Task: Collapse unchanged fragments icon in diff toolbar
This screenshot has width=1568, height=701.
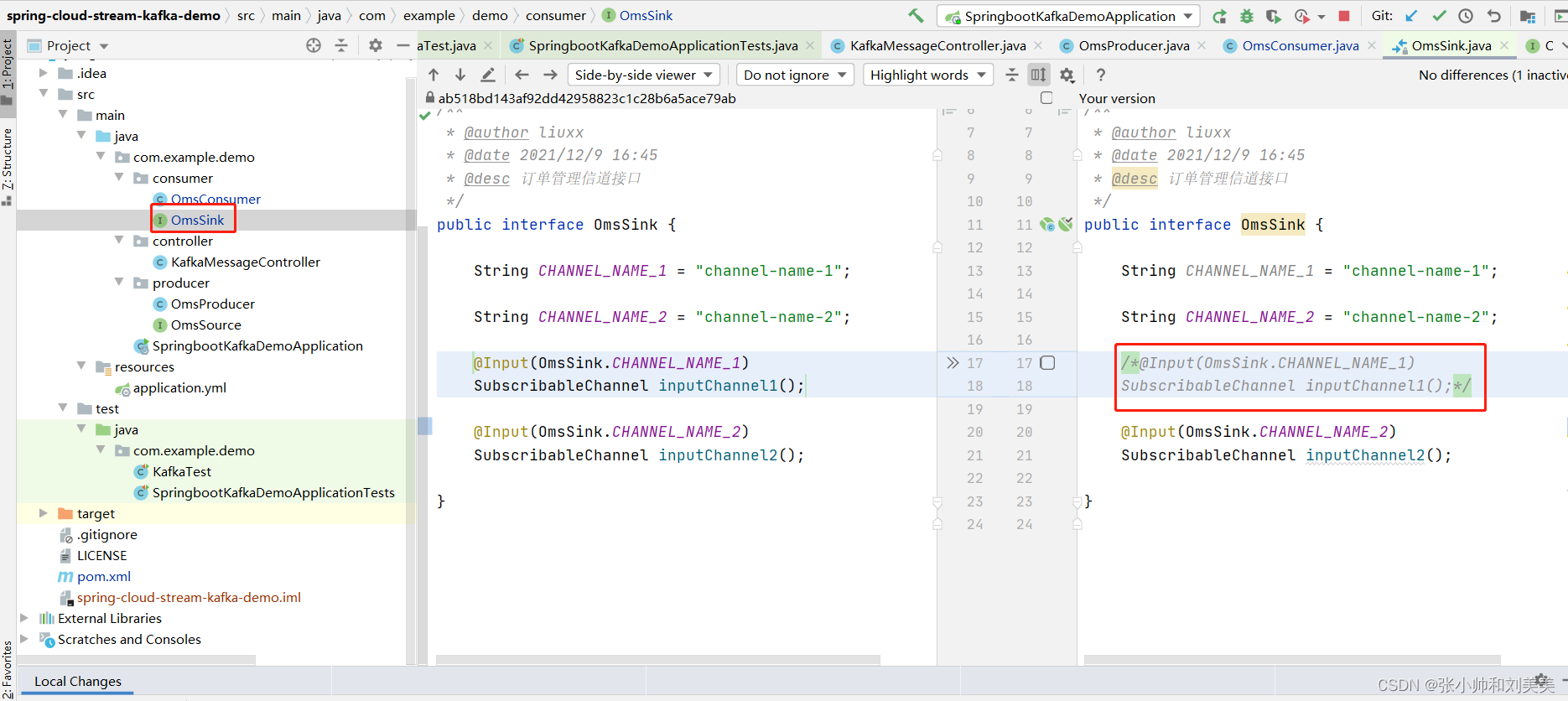Action: click(x=1012, y=75)
